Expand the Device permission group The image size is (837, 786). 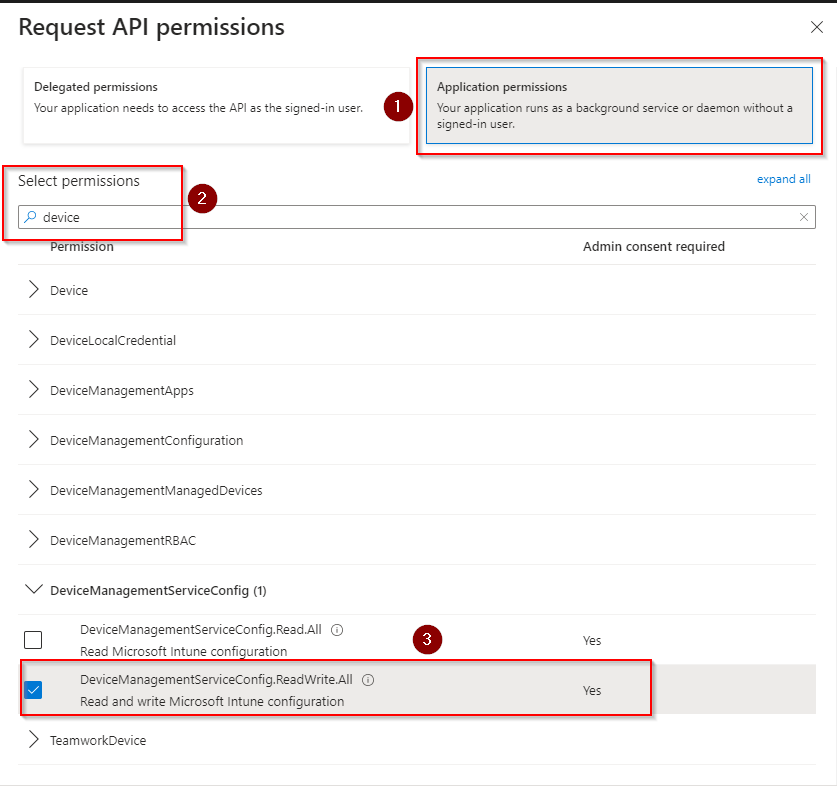tap(34, 290)
